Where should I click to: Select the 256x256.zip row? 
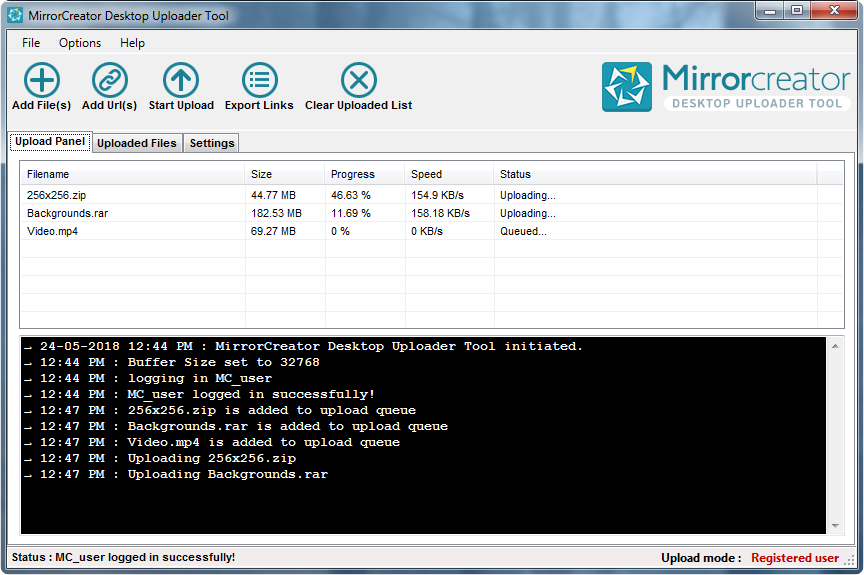(x=432, y=195)
